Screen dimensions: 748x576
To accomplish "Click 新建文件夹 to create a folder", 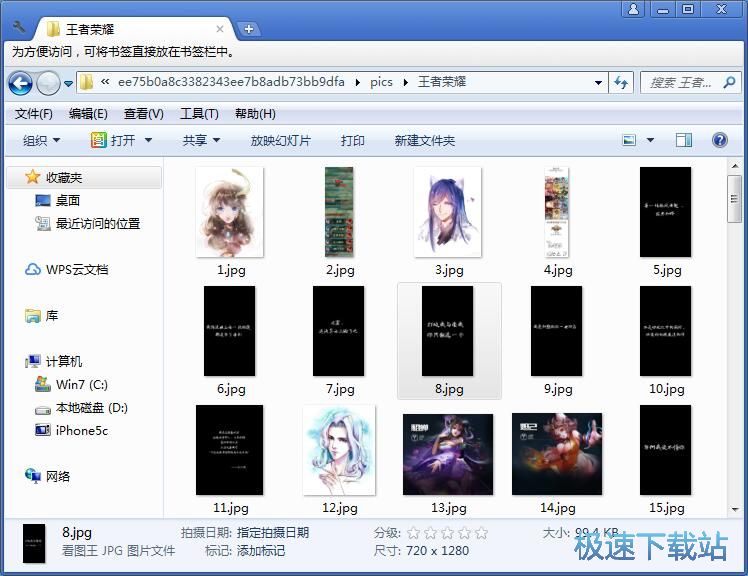I will click(425, 140).
